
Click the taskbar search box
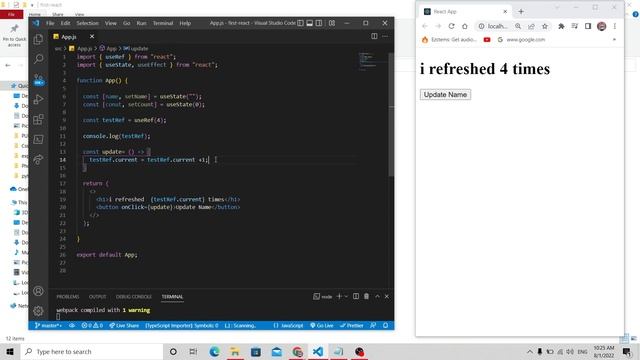tap(92, 351)
